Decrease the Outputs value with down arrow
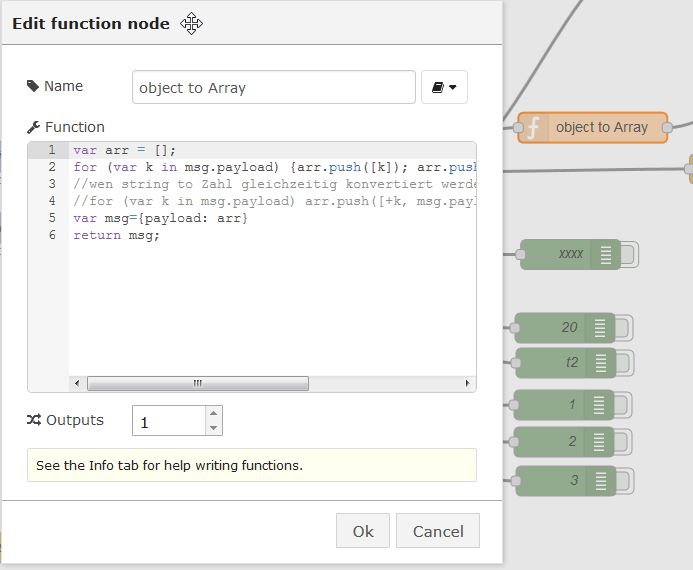 (x=214, y=428)
